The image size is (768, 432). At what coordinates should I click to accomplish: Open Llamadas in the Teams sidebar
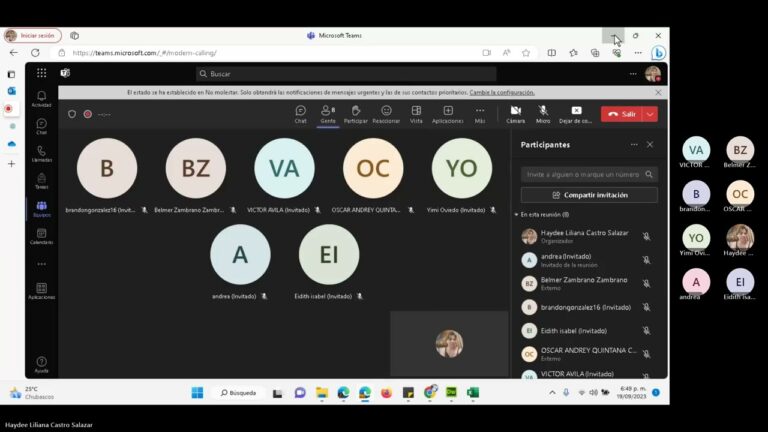pos(42,154)
